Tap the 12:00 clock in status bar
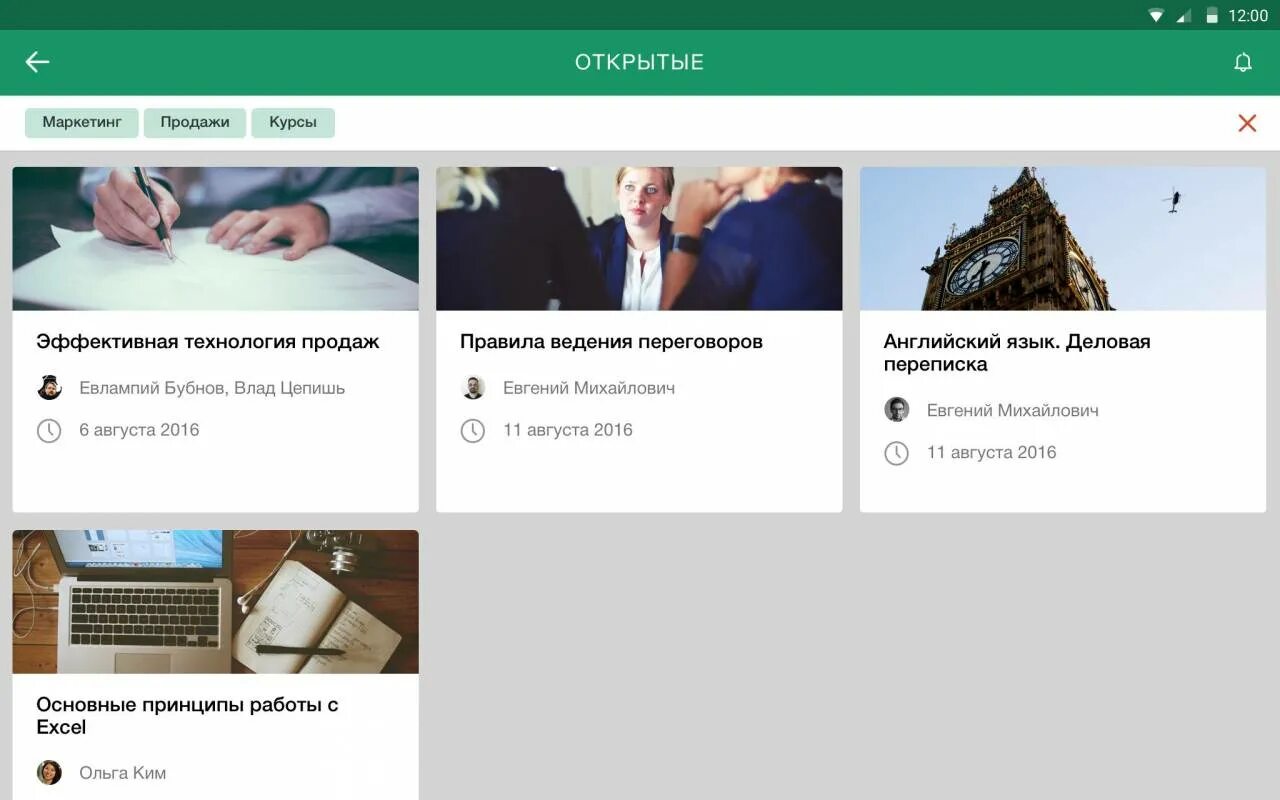 1248,15
